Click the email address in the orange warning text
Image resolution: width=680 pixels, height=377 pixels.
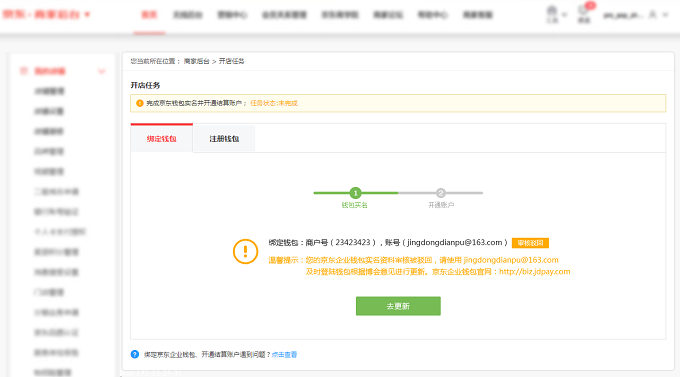click(511, 260)
